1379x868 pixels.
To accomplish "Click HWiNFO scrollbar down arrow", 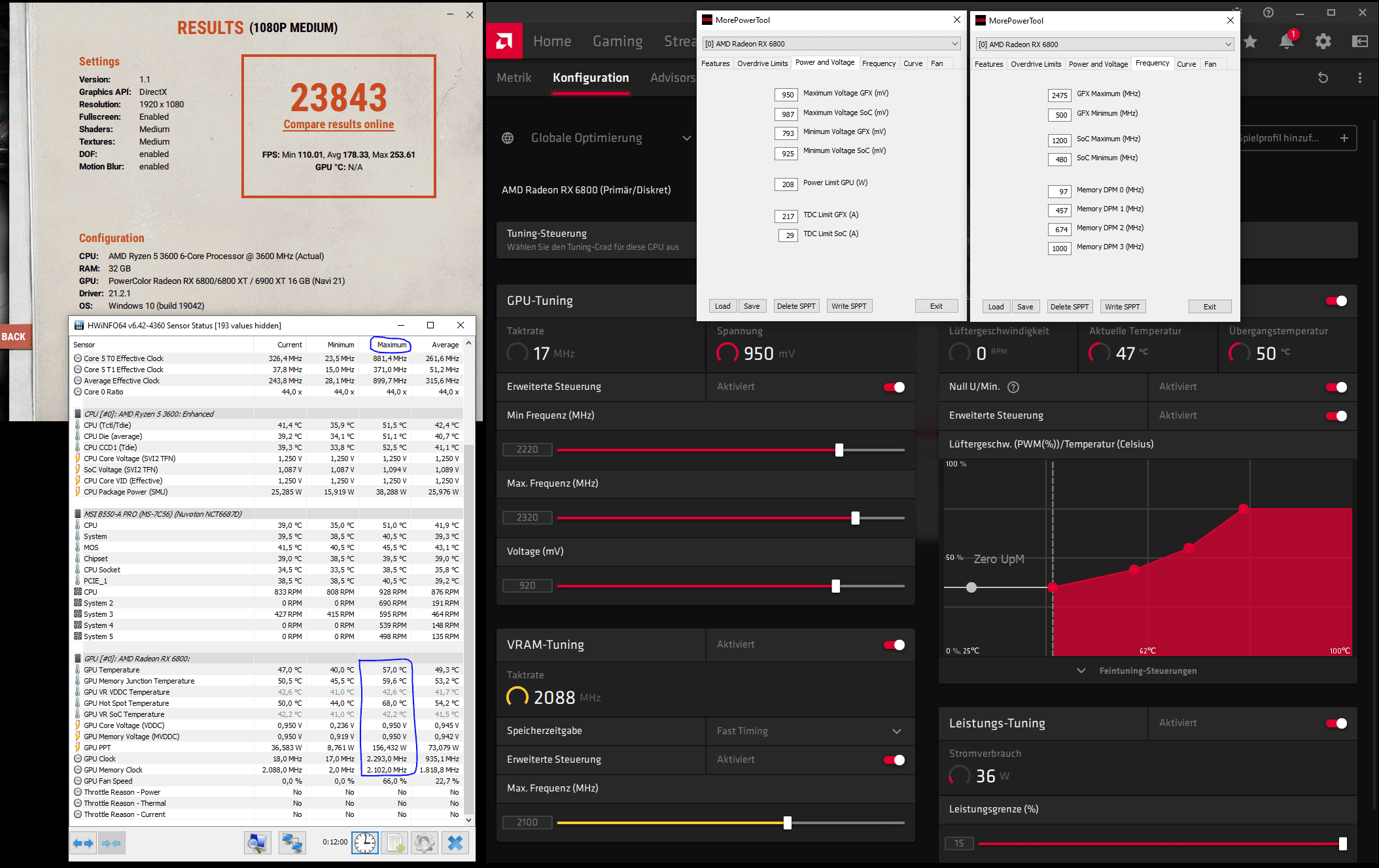I will tap(468, 820).
